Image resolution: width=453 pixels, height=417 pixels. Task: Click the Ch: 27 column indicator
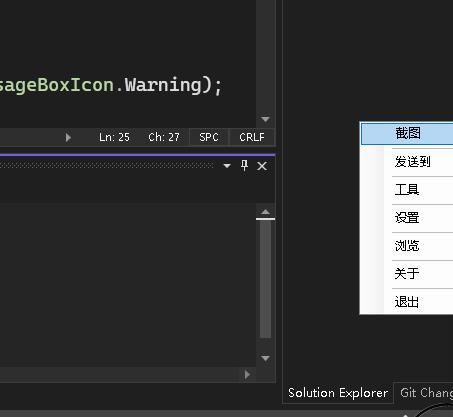(164, 137)
